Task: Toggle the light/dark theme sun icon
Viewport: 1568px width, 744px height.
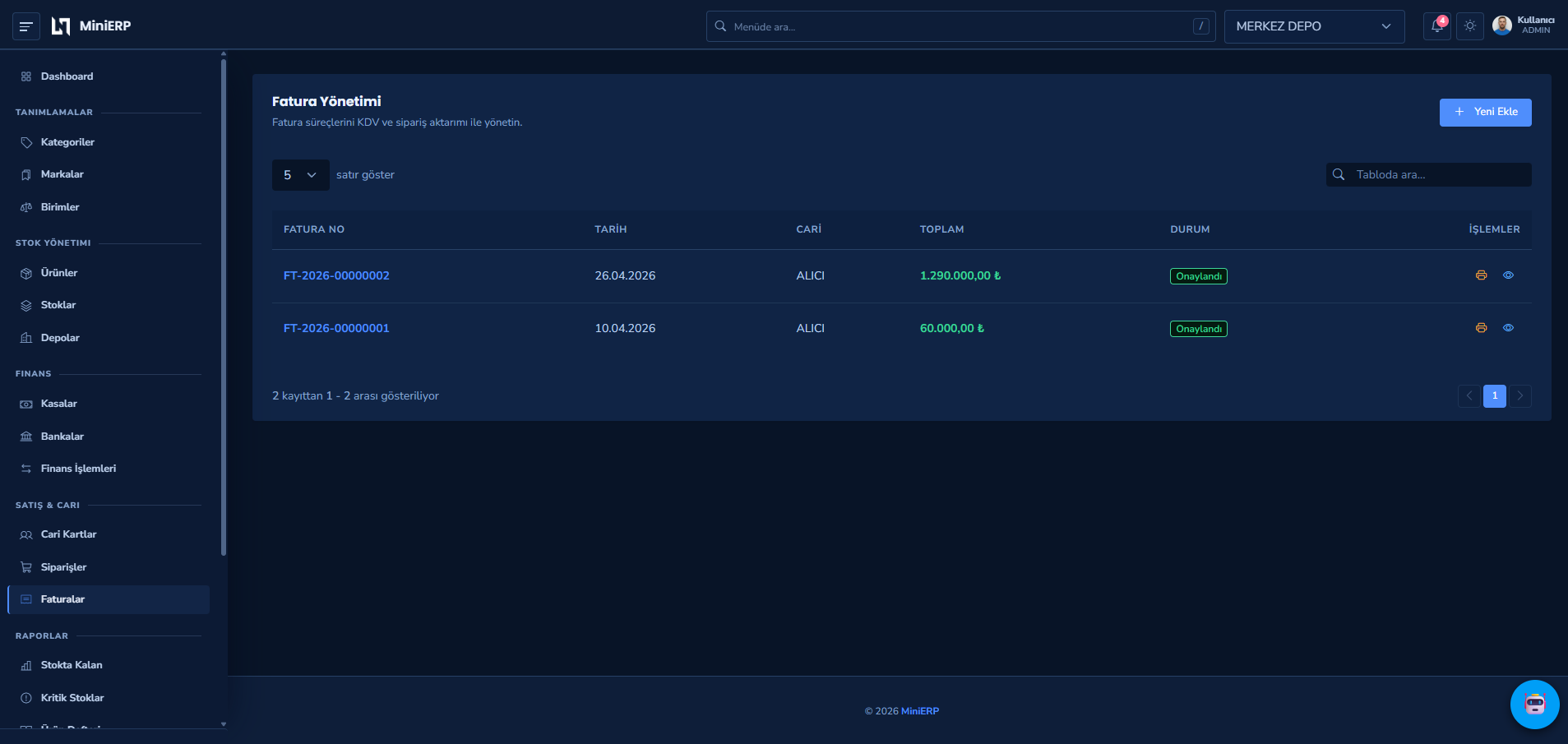Action: pyautogui.click(x=1470, y=25)
